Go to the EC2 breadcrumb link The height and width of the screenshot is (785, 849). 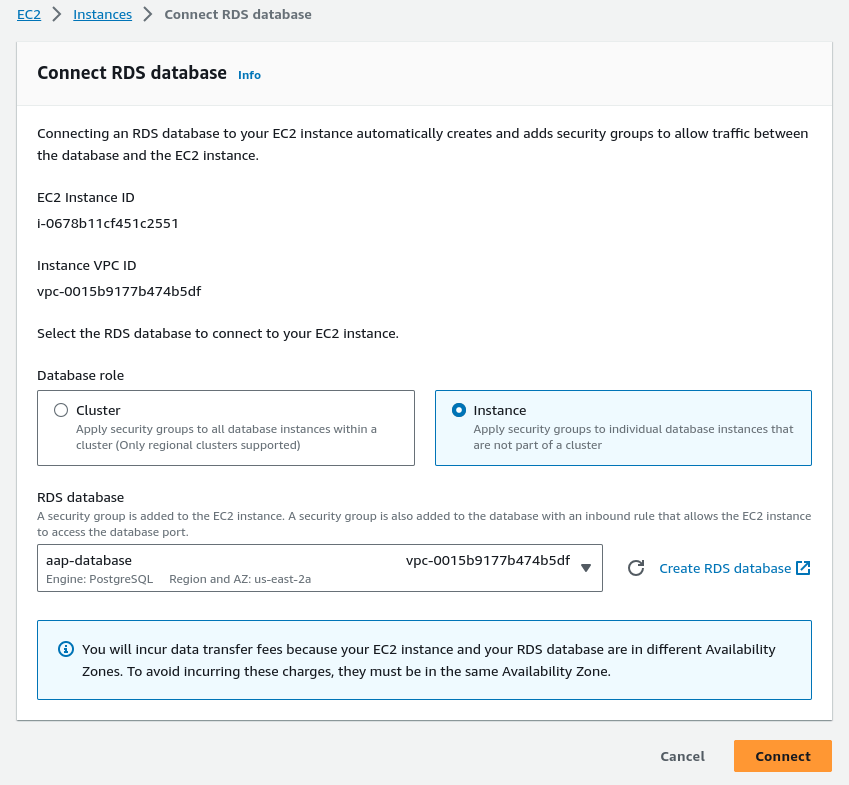coord(29,15)
